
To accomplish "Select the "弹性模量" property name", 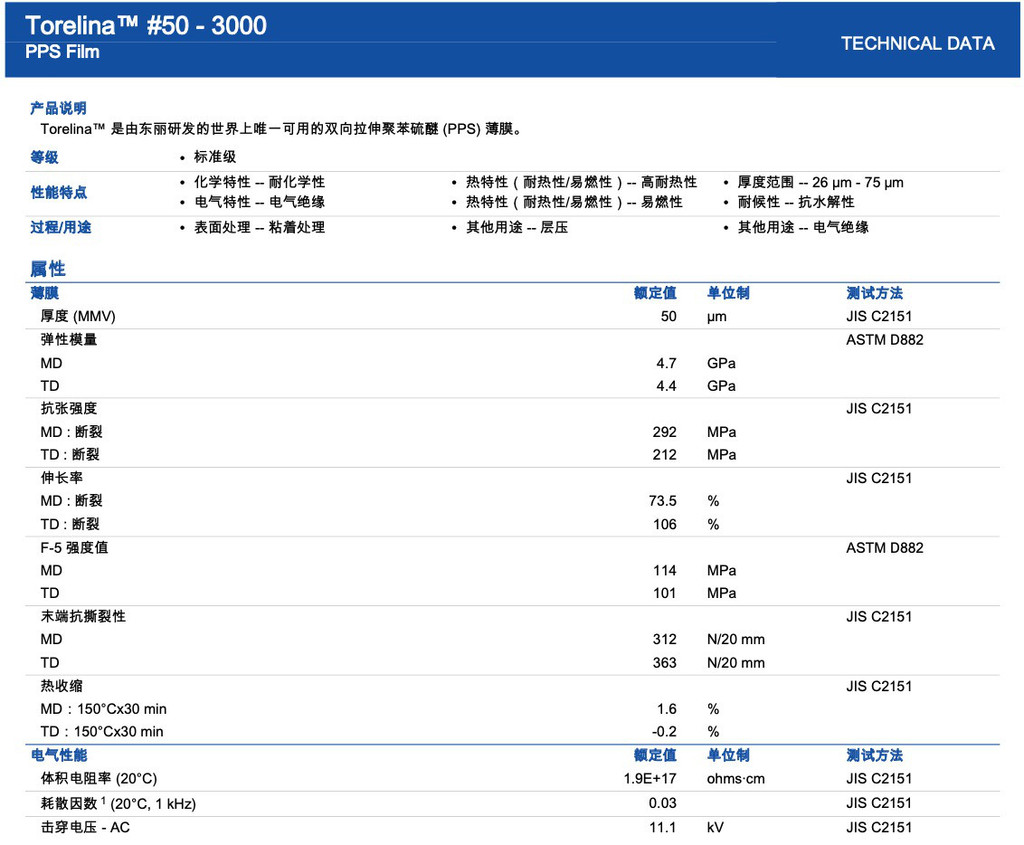I will (69, 340).
